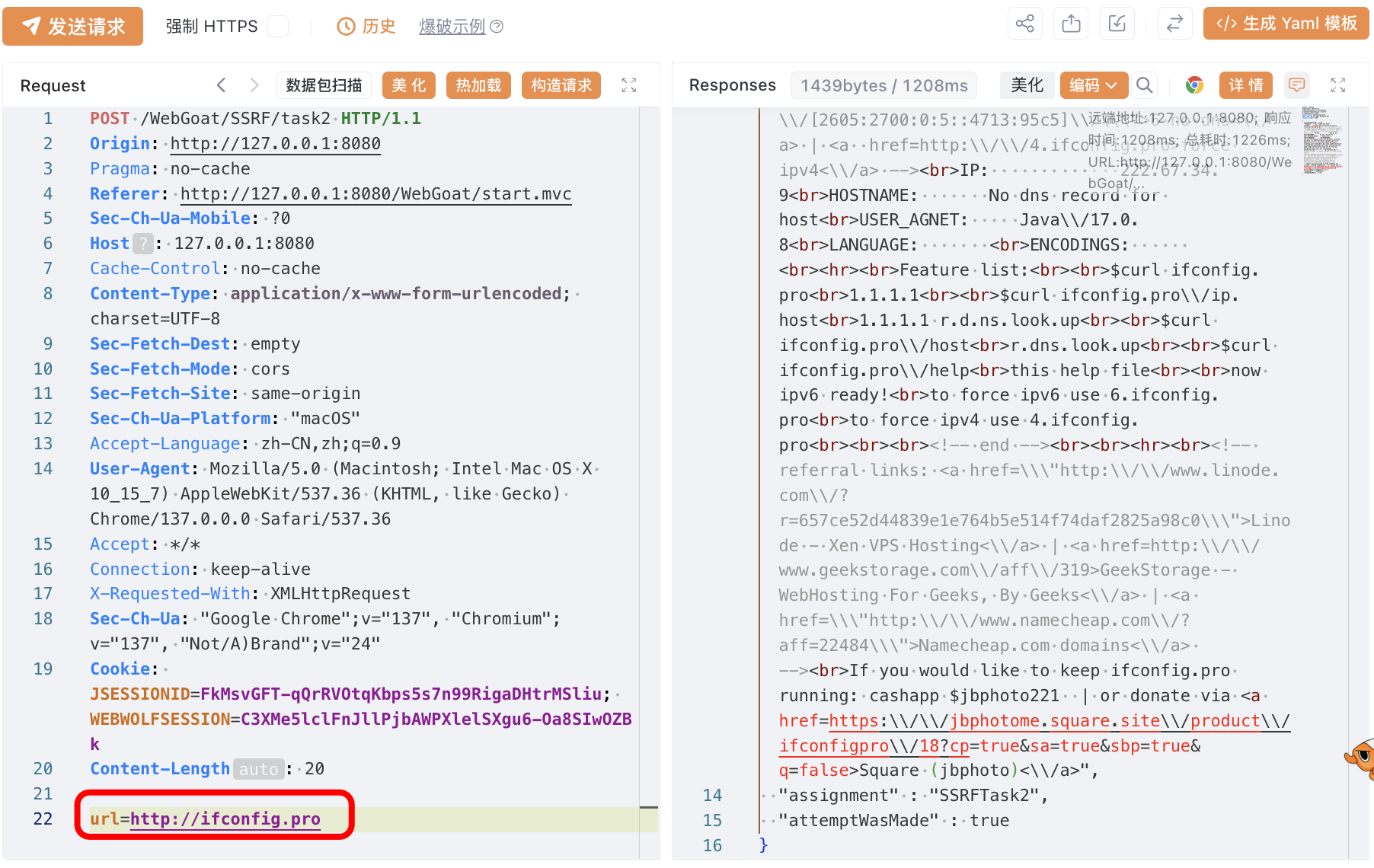Click the 构造请求 build request button

coord(561,85)
